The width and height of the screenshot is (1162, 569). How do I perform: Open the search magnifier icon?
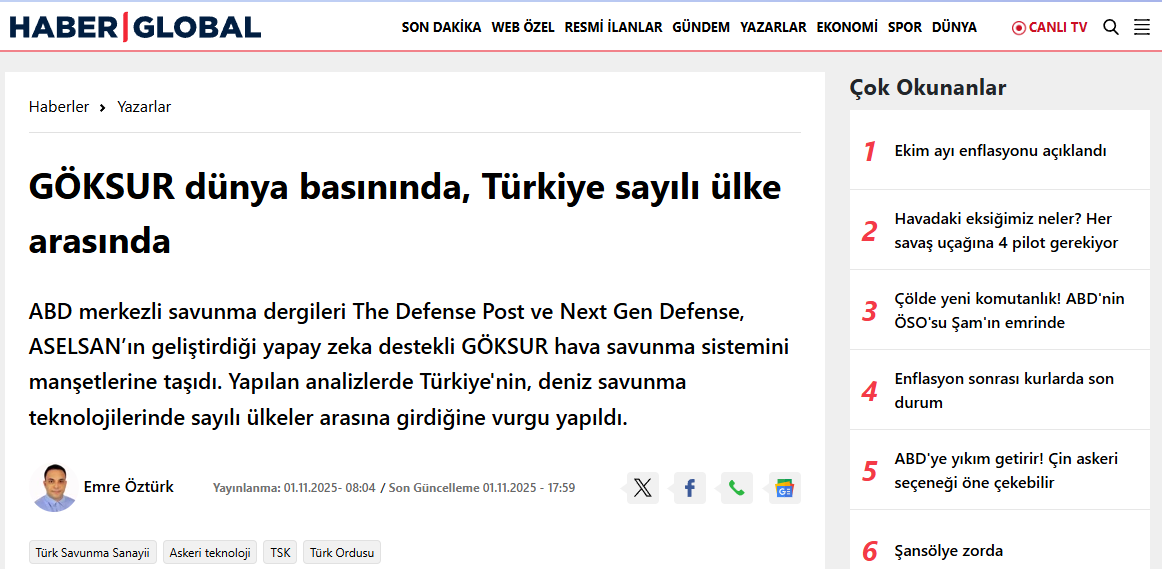tap(1110, 28)
